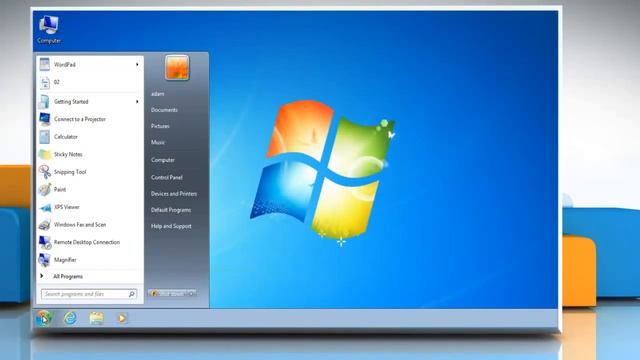The height and width of the screenshot is (360, 640).
Task: Open Default Programs
Action: (x=171, y=210)
